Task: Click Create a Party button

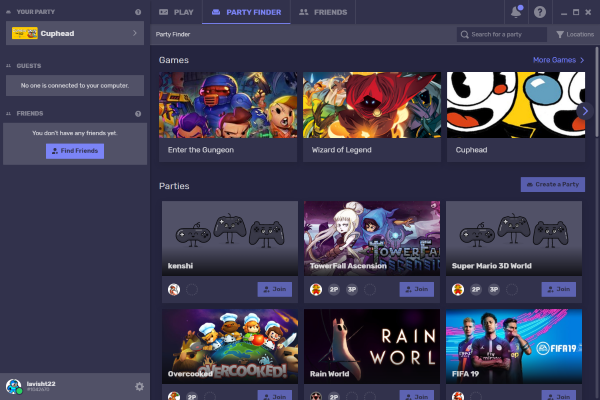Action: [x=553, y=184]
